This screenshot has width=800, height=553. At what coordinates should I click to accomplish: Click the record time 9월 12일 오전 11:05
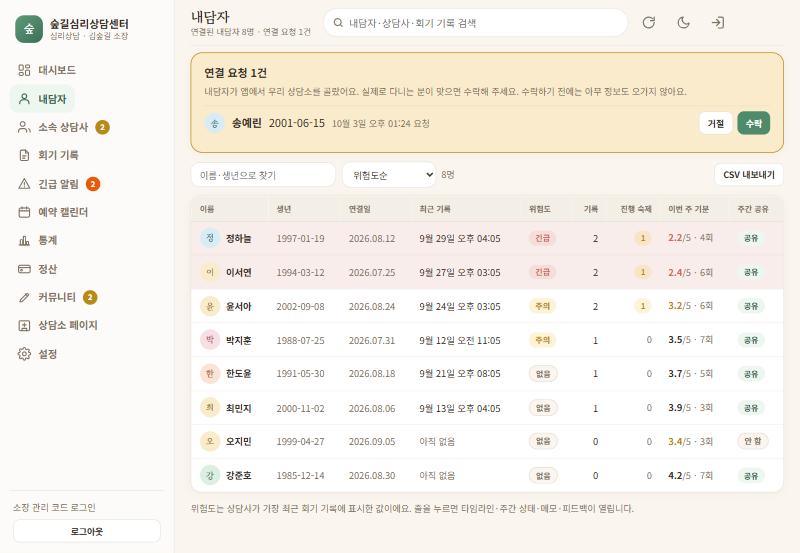click(460, 340)
